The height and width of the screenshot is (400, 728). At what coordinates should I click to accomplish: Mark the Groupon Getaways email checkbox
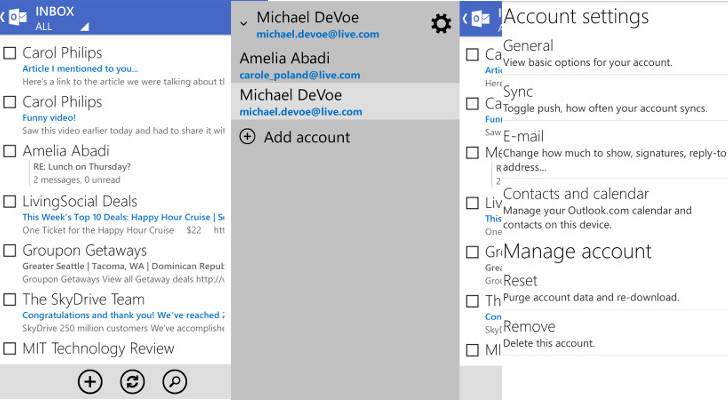tap(10, 251)
